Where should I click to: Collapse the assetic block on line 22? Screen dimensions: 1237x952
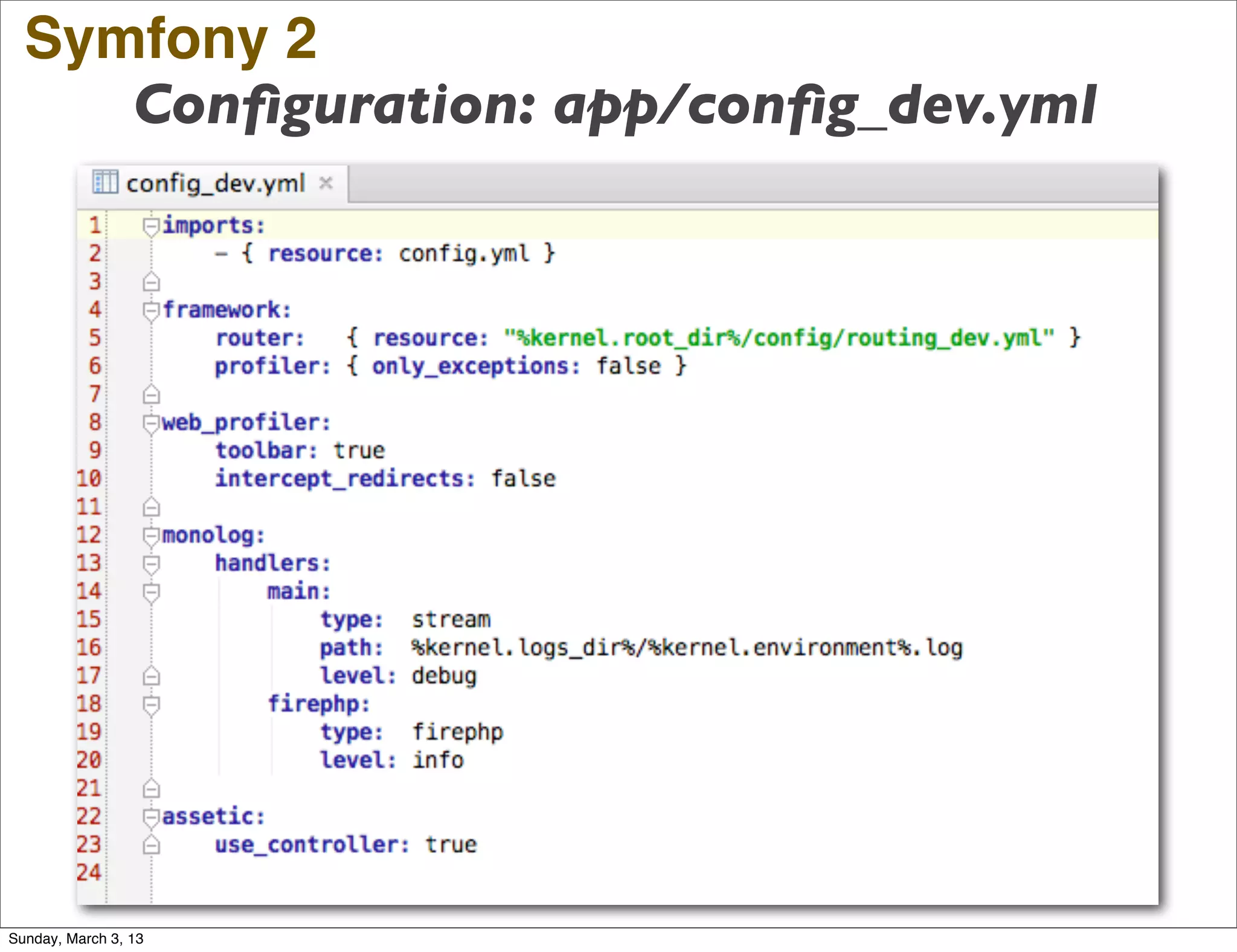click(x=151, y=817)
